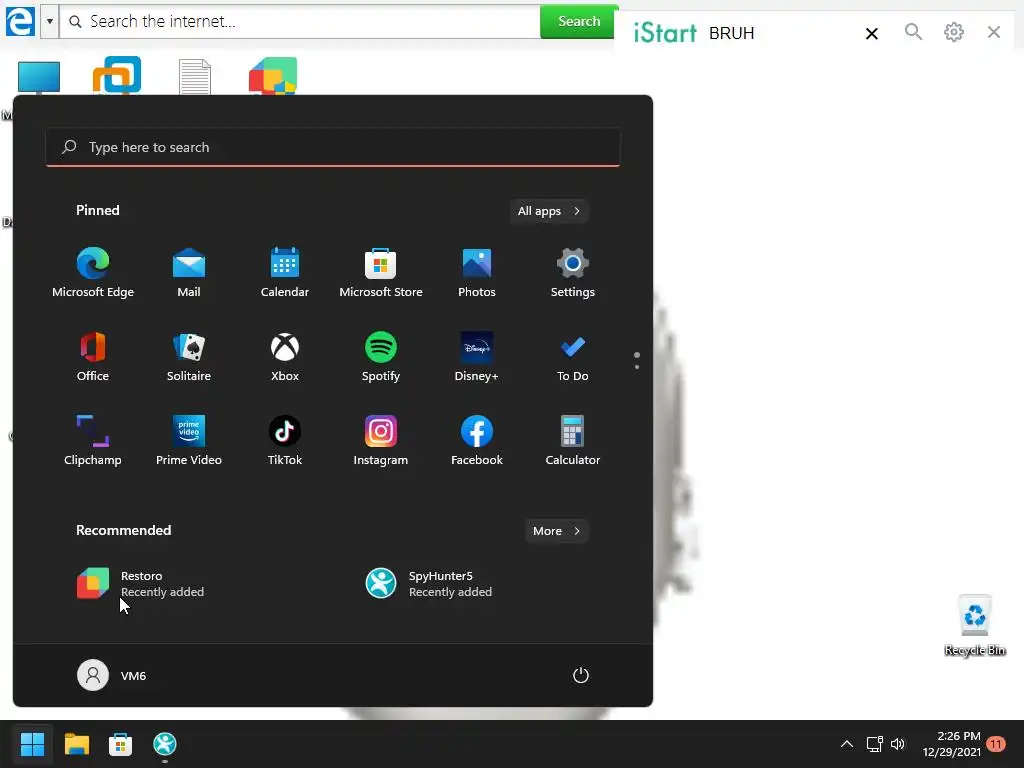Close the iStart panel
Viewport: 1024px width, 768px height.
coord(994,32)
